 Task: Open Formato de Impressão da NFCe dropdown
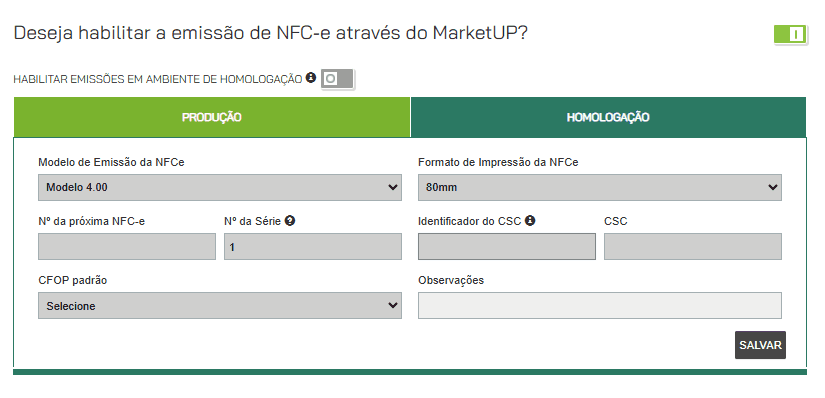[x=600, y=187]
